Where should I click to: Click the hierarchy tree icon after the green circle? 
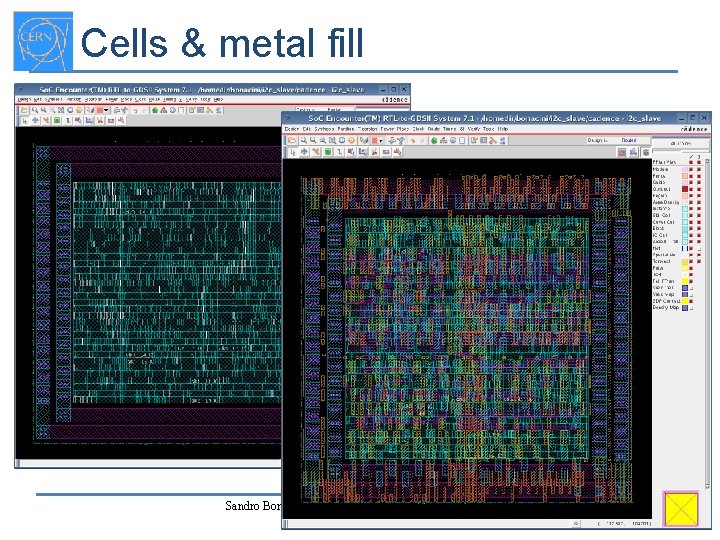pos(444,141)
